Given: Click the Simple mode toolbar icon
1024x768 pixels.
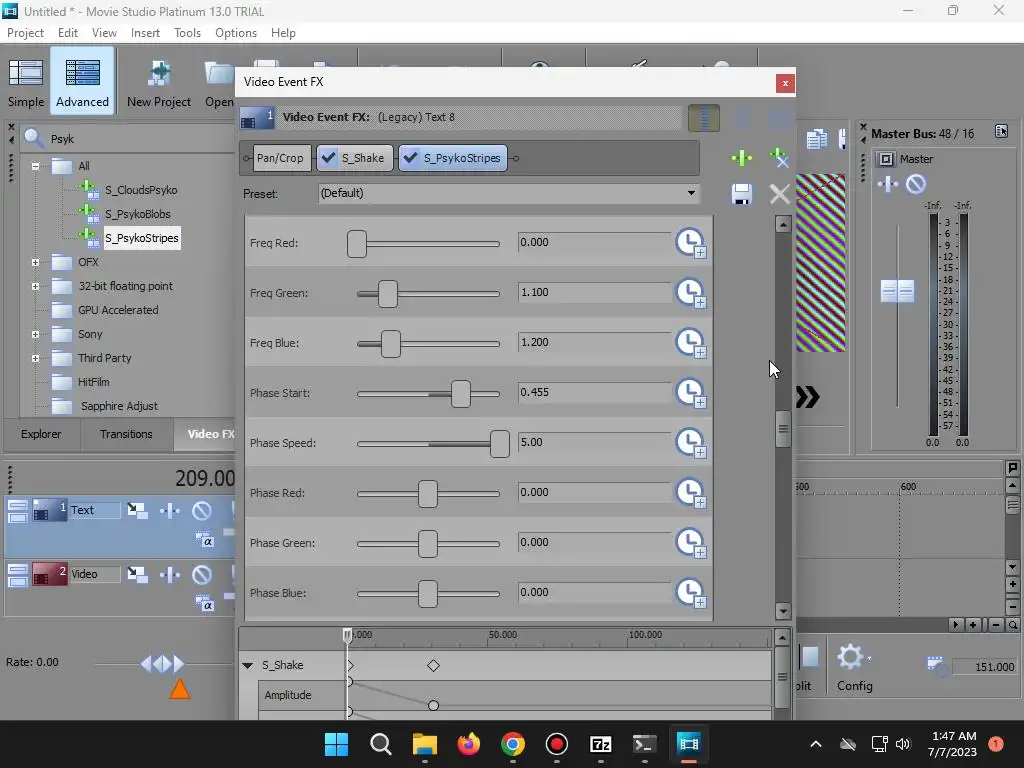Looking at the screenshot, I should click(26, 82).
